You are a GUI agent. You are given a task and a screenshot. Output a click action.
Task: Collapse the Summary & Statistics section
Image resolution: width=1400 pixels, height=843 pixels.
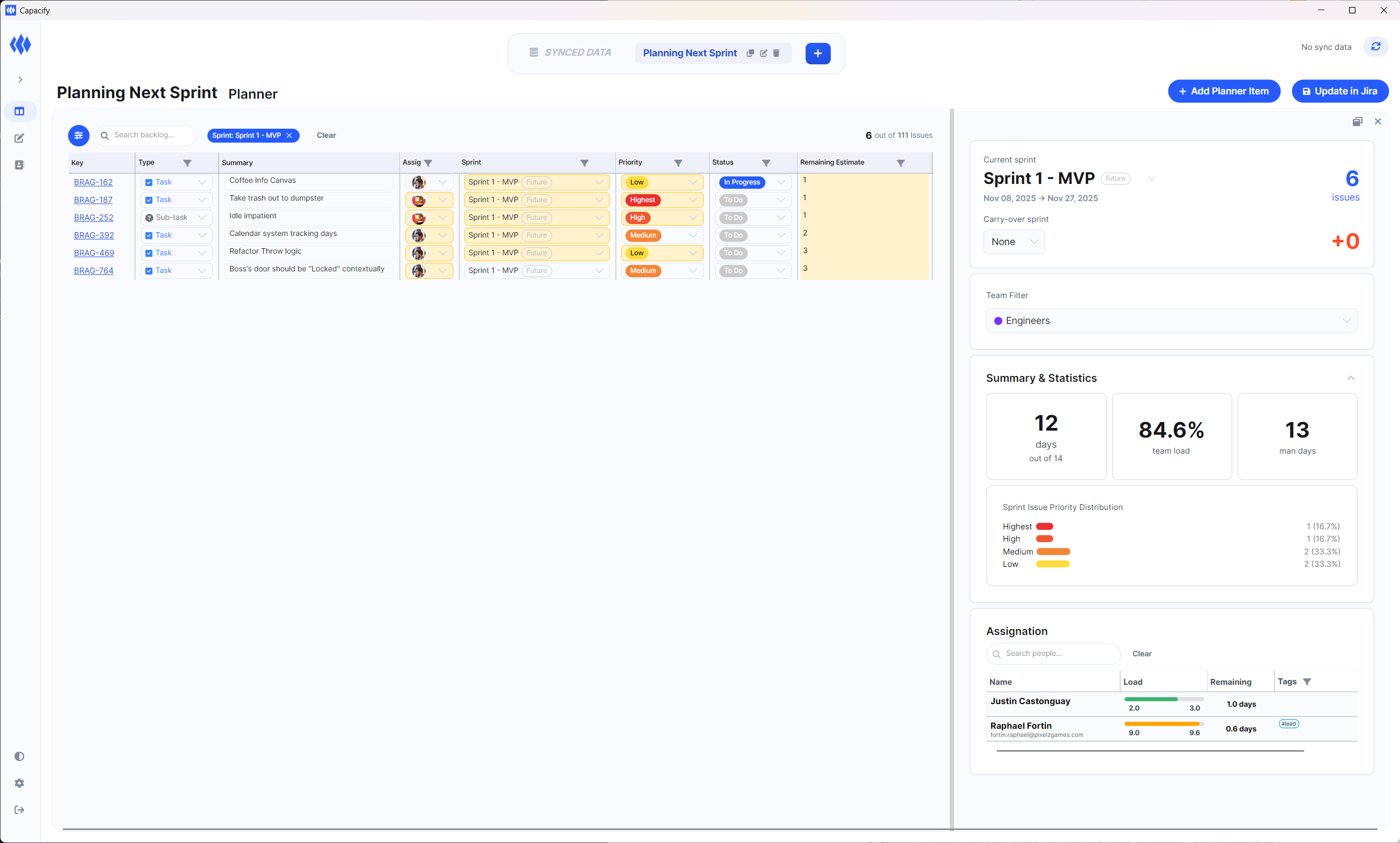pos(1351,377)
